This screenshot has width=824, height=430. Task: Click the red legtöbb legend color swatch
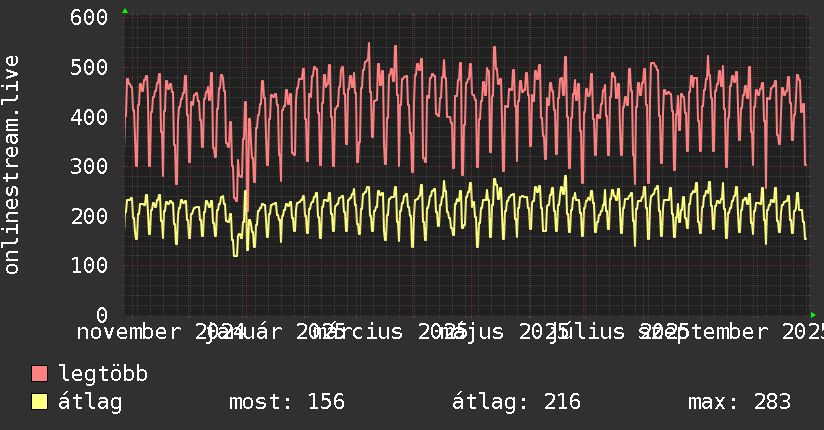point(39,373)
